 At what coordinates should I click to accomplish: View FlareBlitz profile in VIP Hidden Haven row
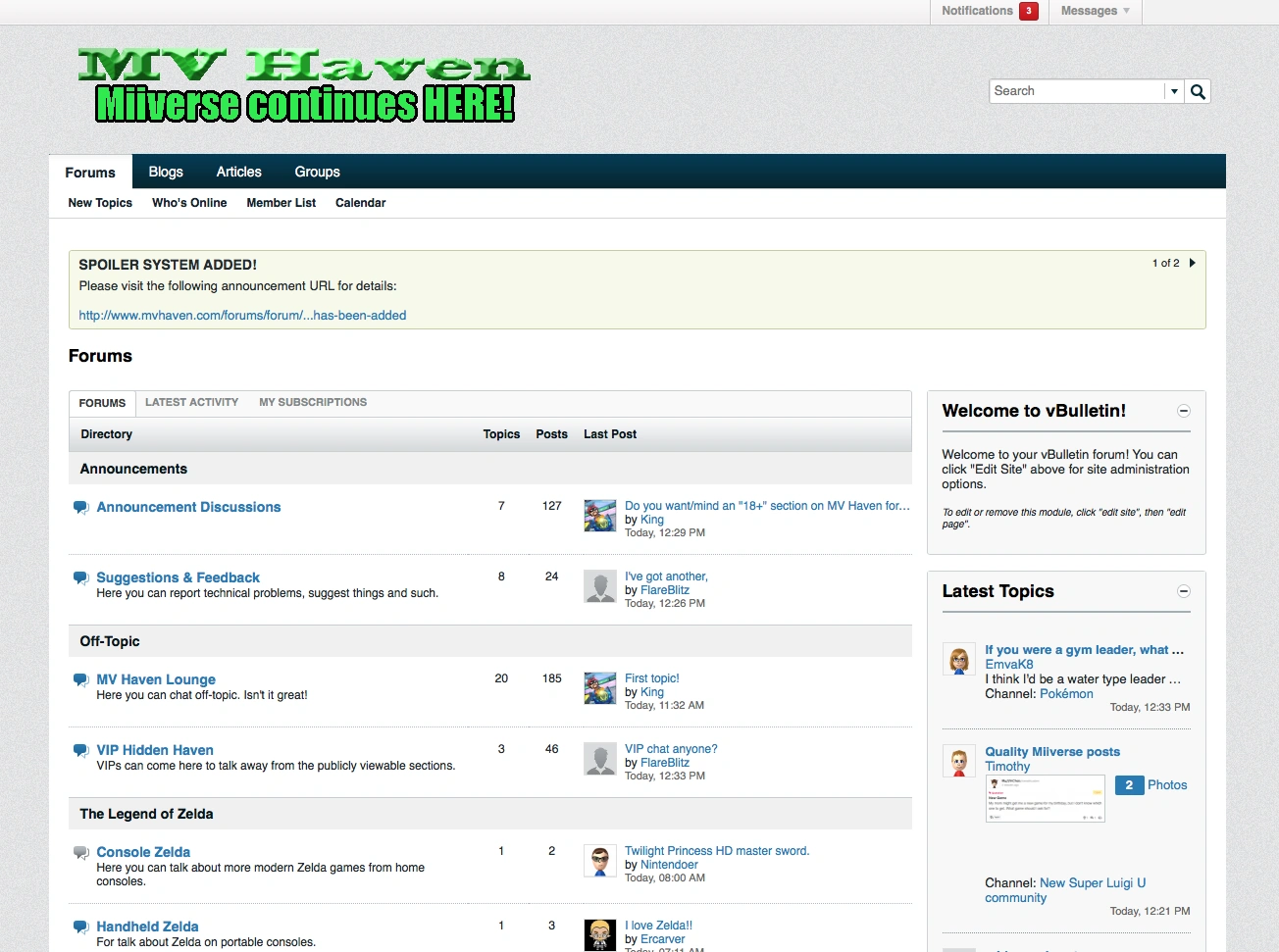coord(664,763)
